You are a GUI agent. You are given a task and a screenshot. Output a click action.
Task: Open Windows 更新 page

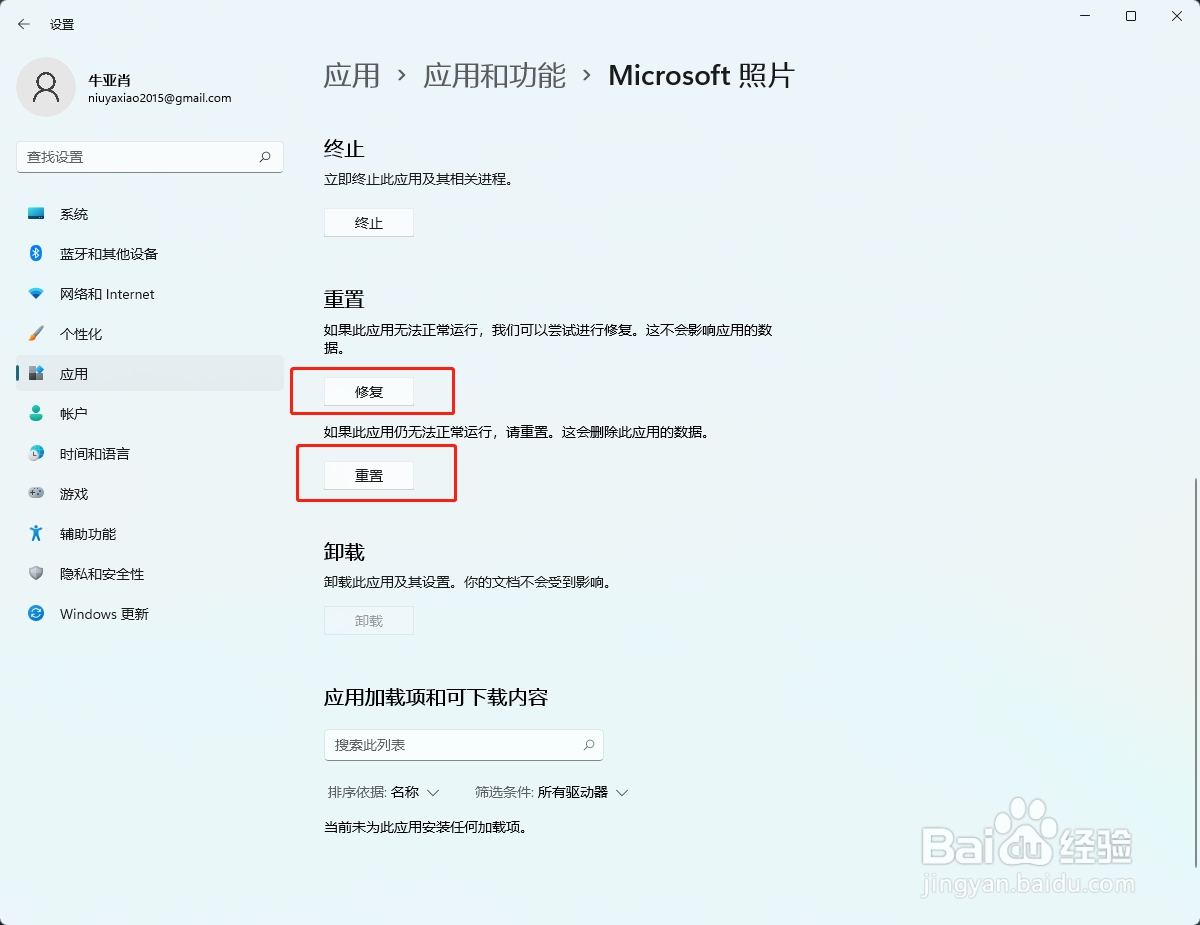150,614
